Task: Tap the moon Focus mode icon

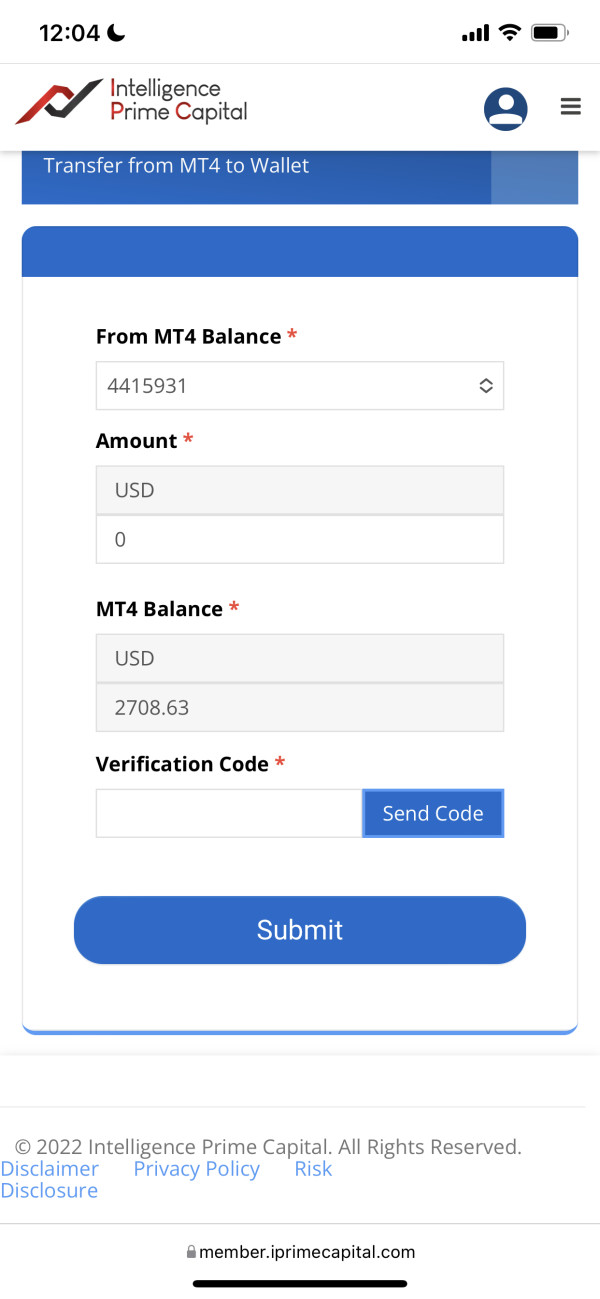Action: tap(116, 33)
